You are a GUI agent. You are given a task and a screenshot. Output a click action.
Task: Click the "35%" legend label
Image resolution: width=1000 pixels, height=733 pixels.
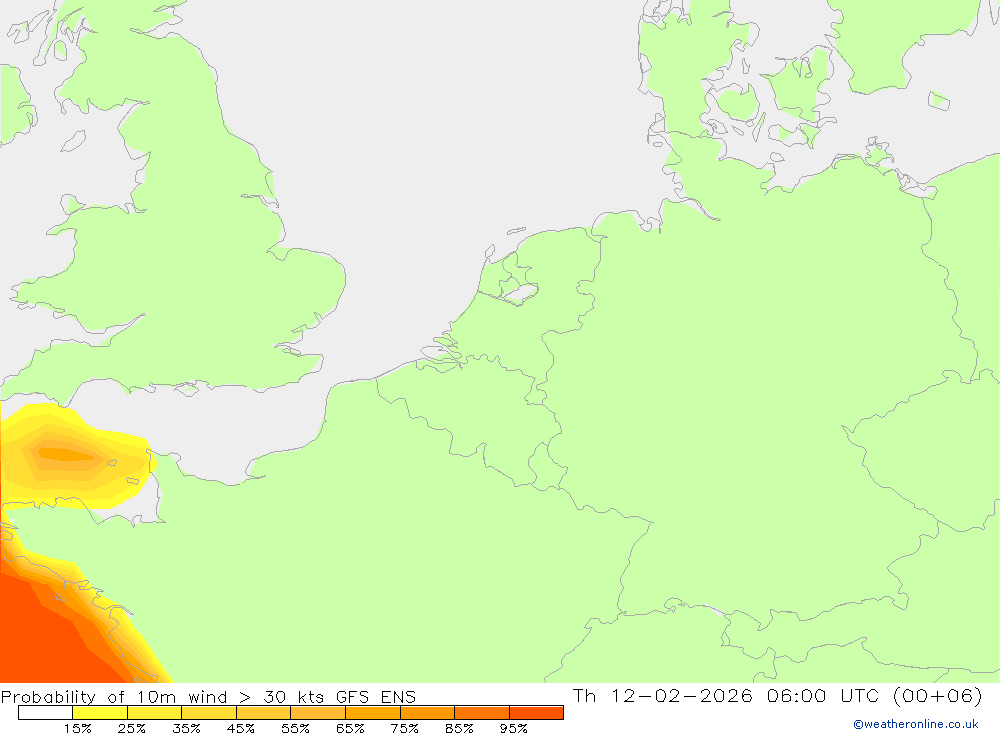(186, 728)
